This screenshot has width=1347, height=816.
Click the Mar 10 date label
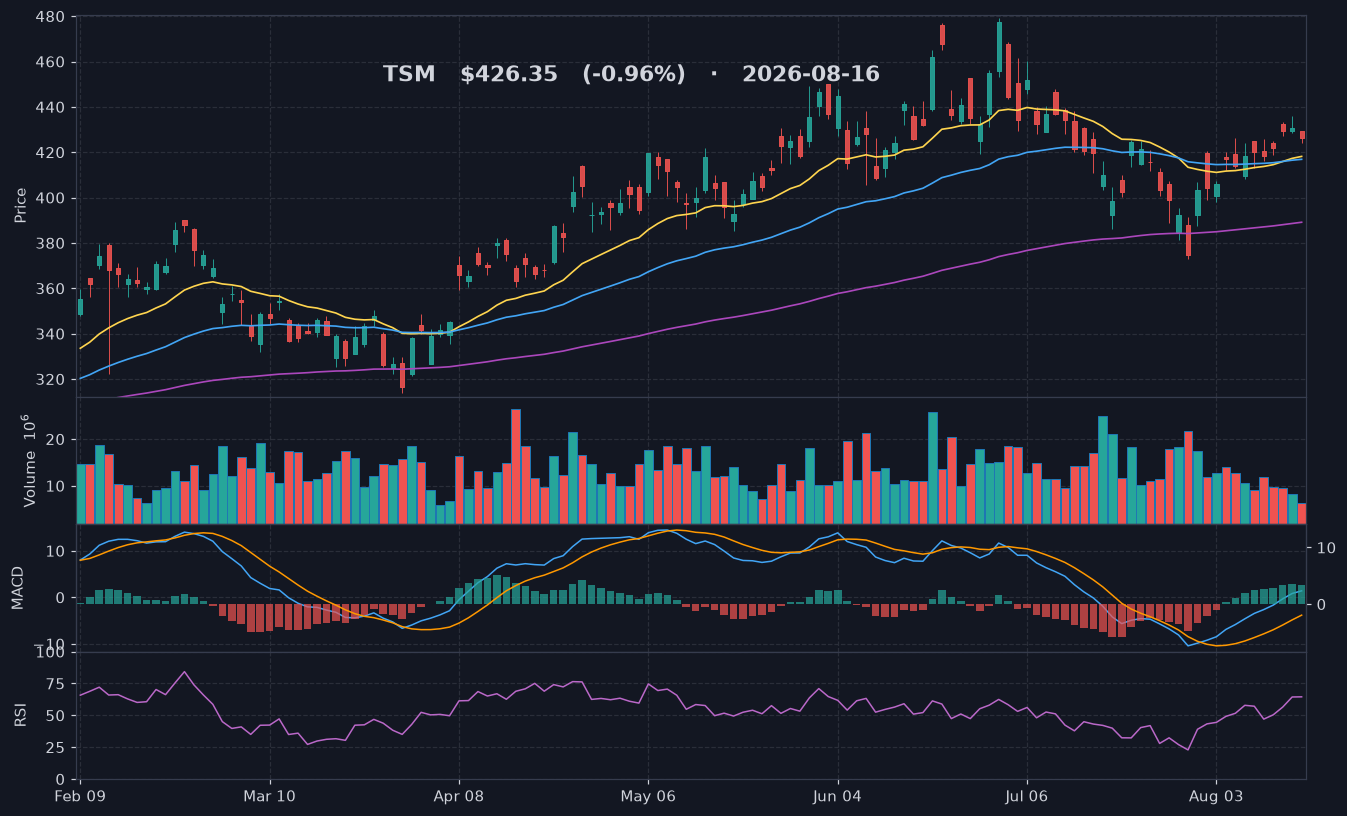(x=270, y=797)
